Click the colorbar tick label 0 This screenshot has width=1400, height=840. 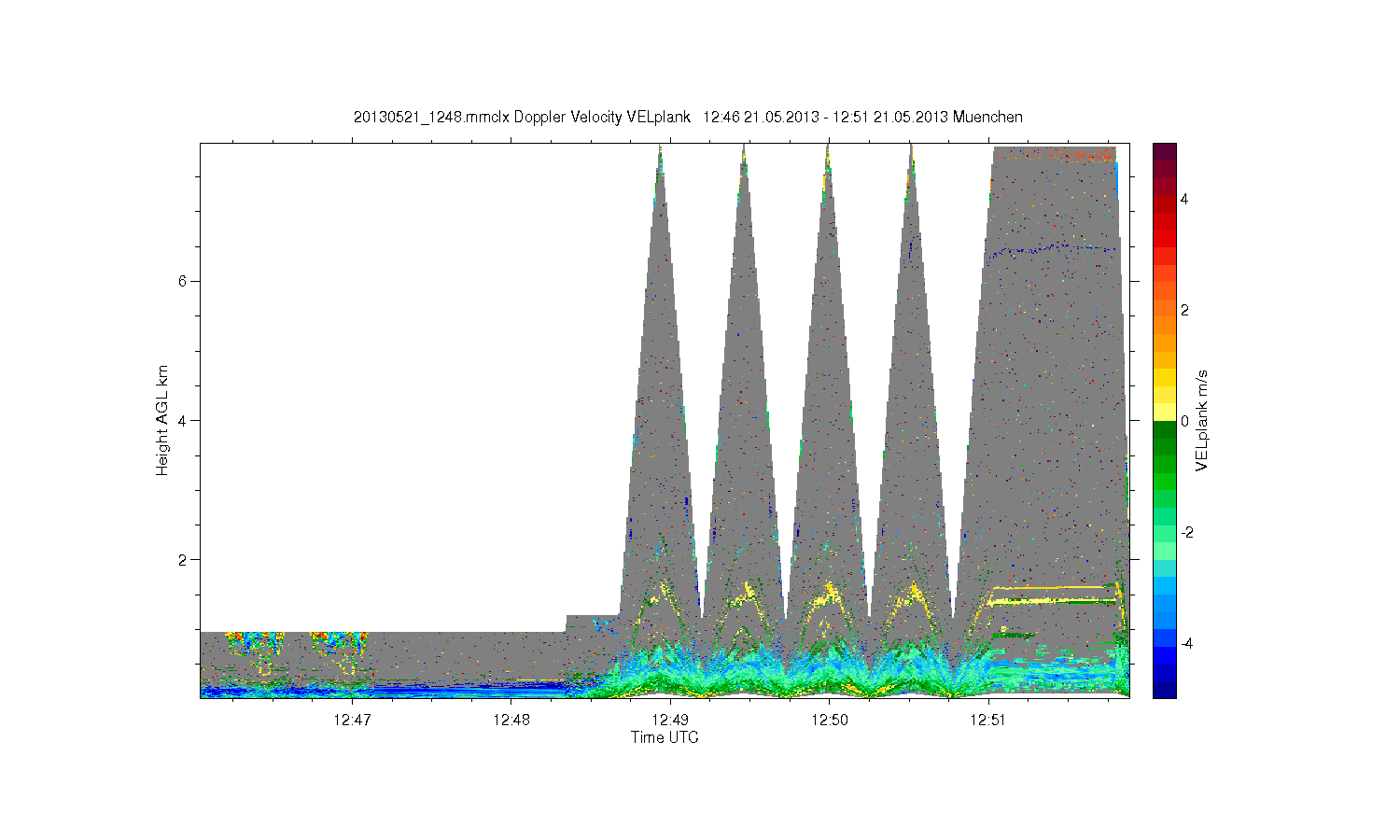pyautogui.click(x=1184, y=421)
